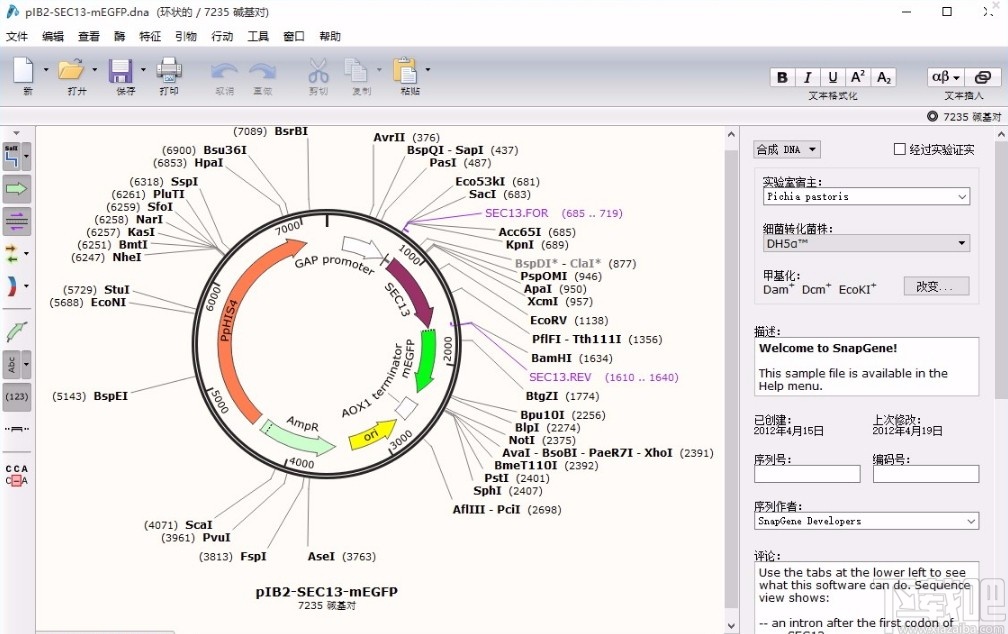The image size is (1008, 634).
Task: Click the Save (保存) floppy disk icon
Action: pos(121,71)
